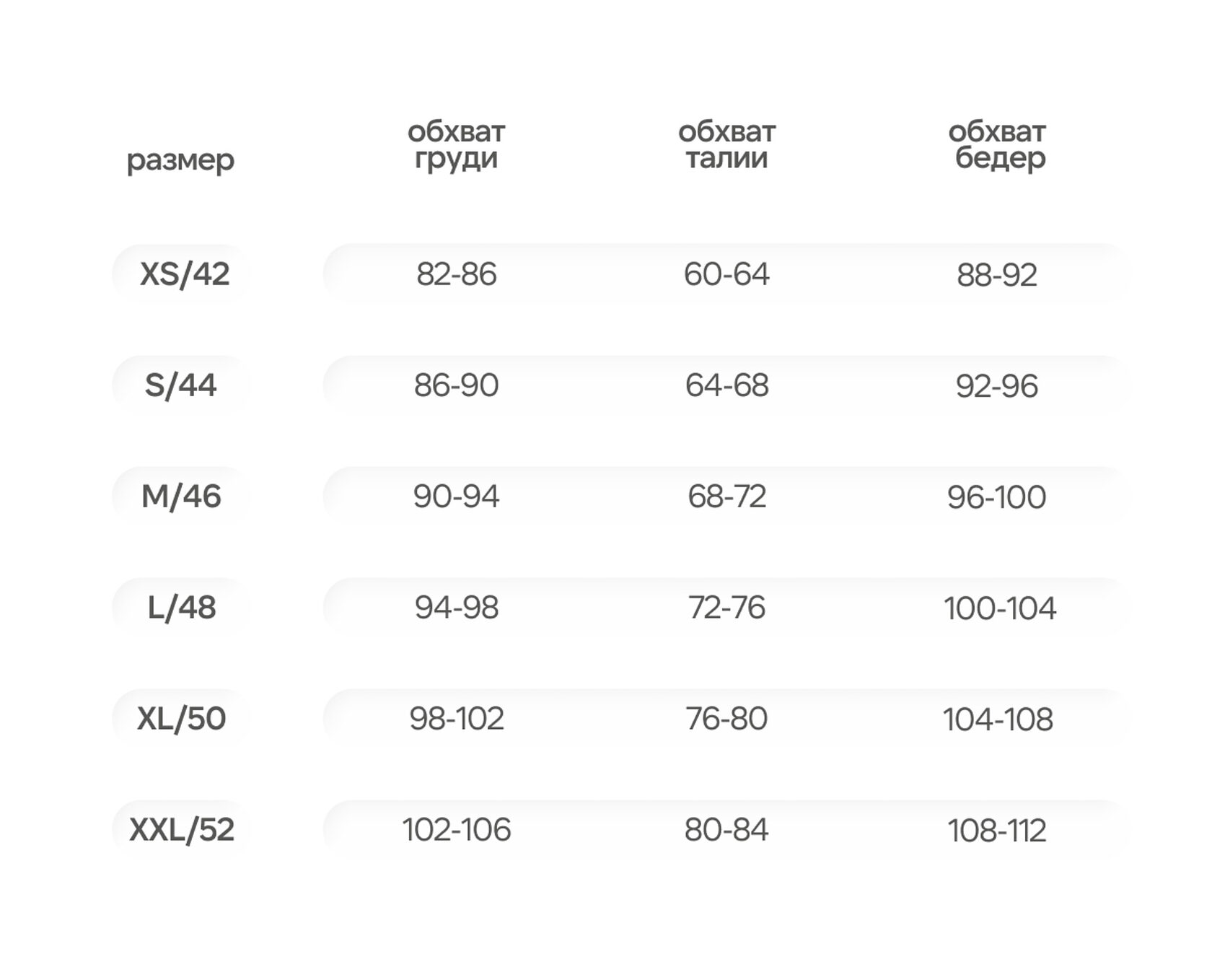
Task: Click chest value 102-106 in XXL row
Action: [x=456, y=830]
